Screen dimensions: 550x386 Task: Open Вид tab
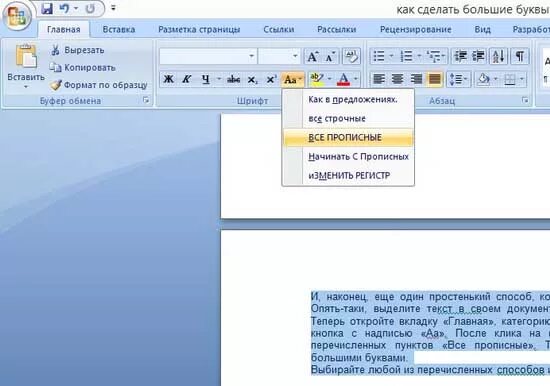tap(483, 29)
